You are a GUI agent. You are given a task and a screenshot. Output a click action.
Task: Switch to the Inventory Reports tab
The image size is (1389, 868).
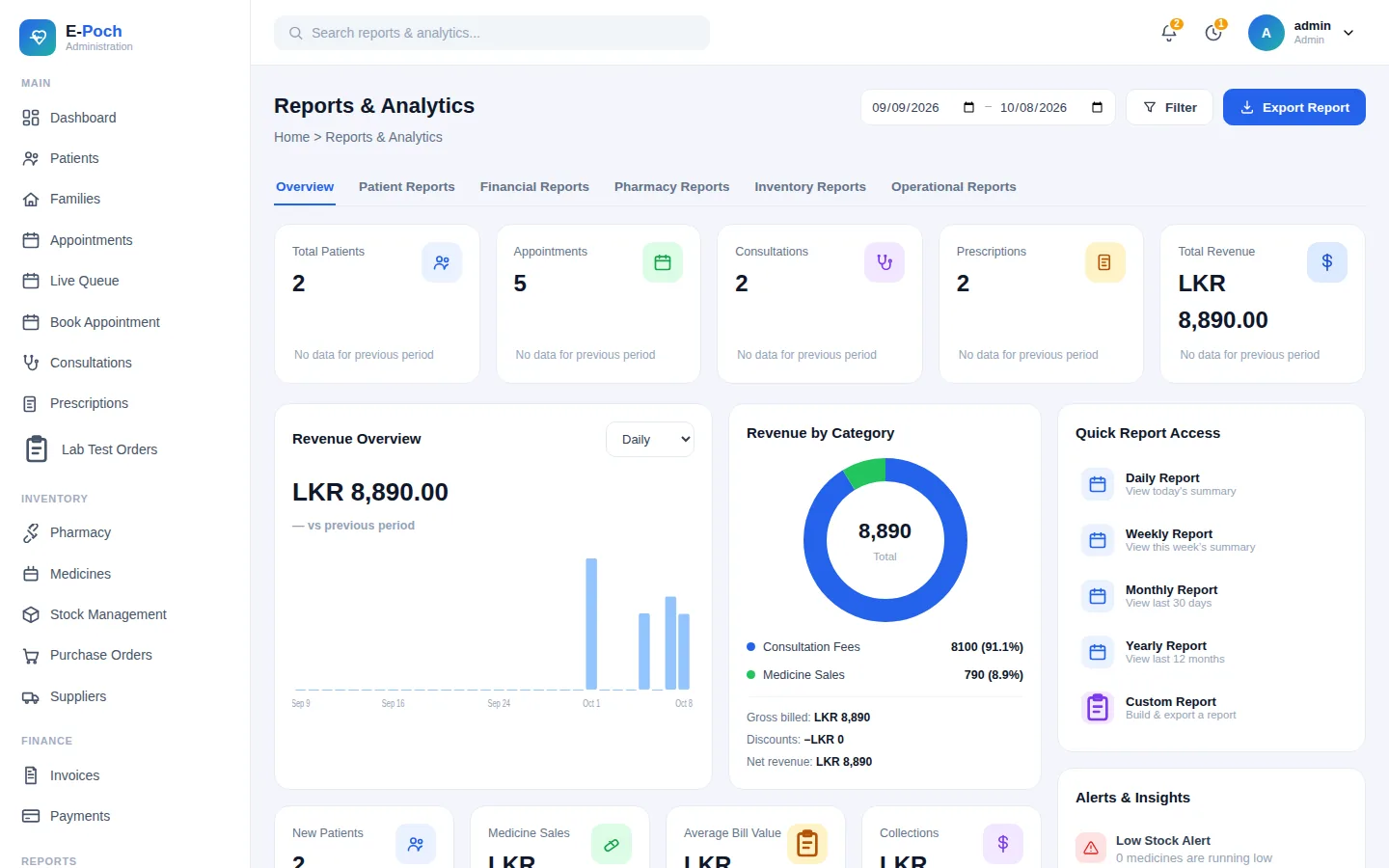click(810, 187)
